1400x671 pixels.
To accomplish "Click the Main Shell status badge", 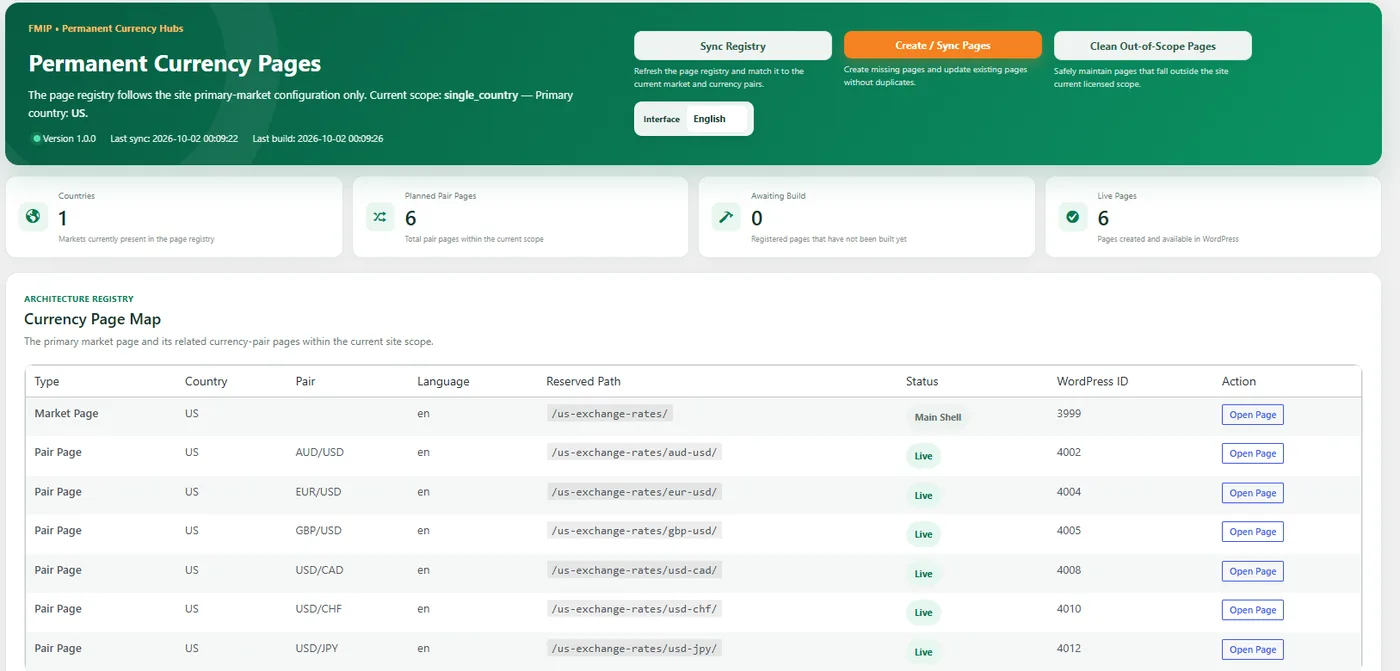I will pyautogui.click(x=938, y=417).
